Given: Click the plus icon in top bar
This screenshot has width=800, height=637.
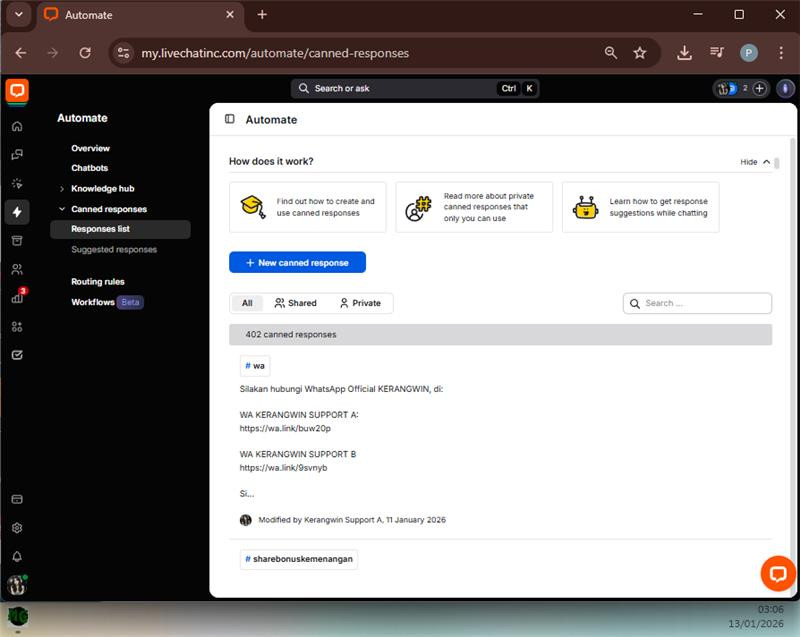Looking at the screenshot, I should click(759, 88).
